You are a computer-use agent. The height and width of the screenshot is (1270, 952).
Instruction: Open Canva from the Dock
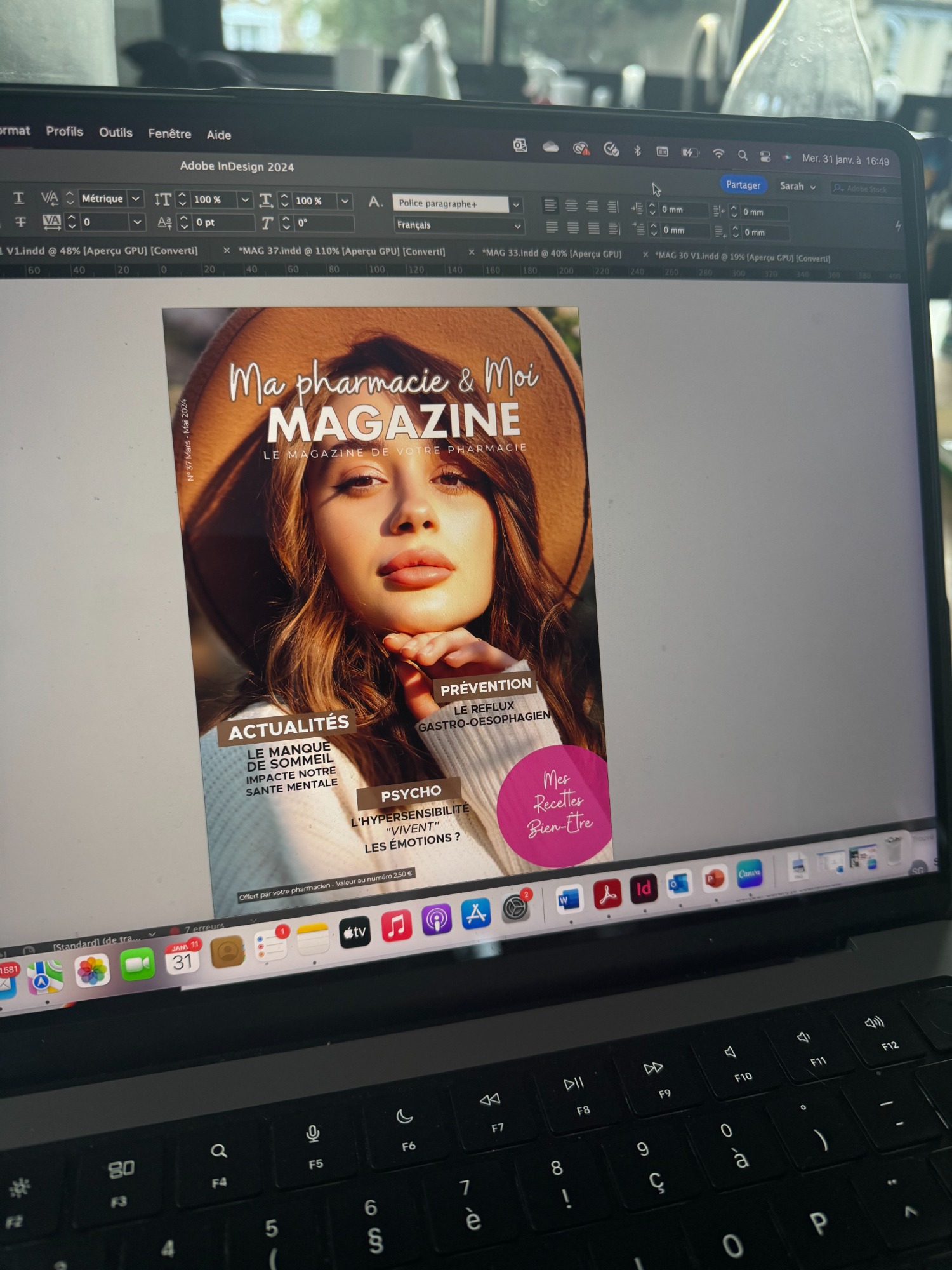[x=749, y=874]
